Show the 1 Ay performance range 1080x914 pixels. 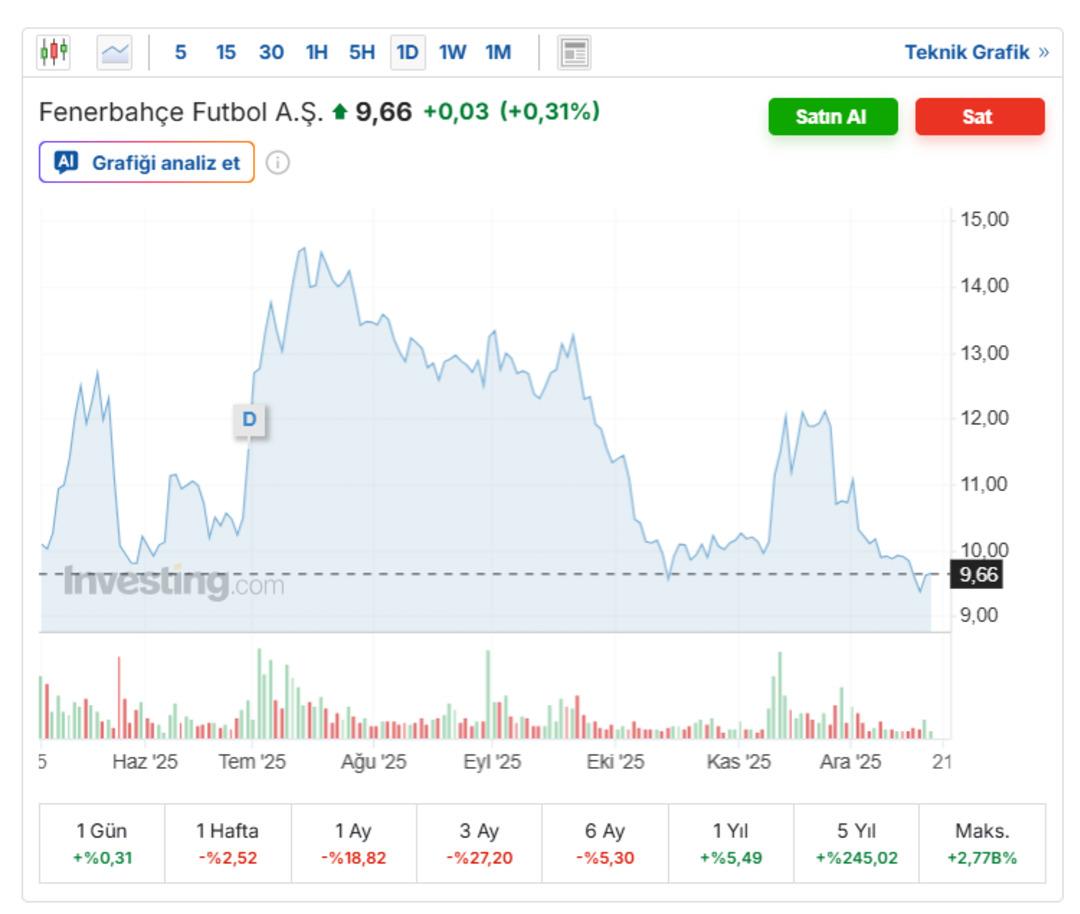click(353, 843)
